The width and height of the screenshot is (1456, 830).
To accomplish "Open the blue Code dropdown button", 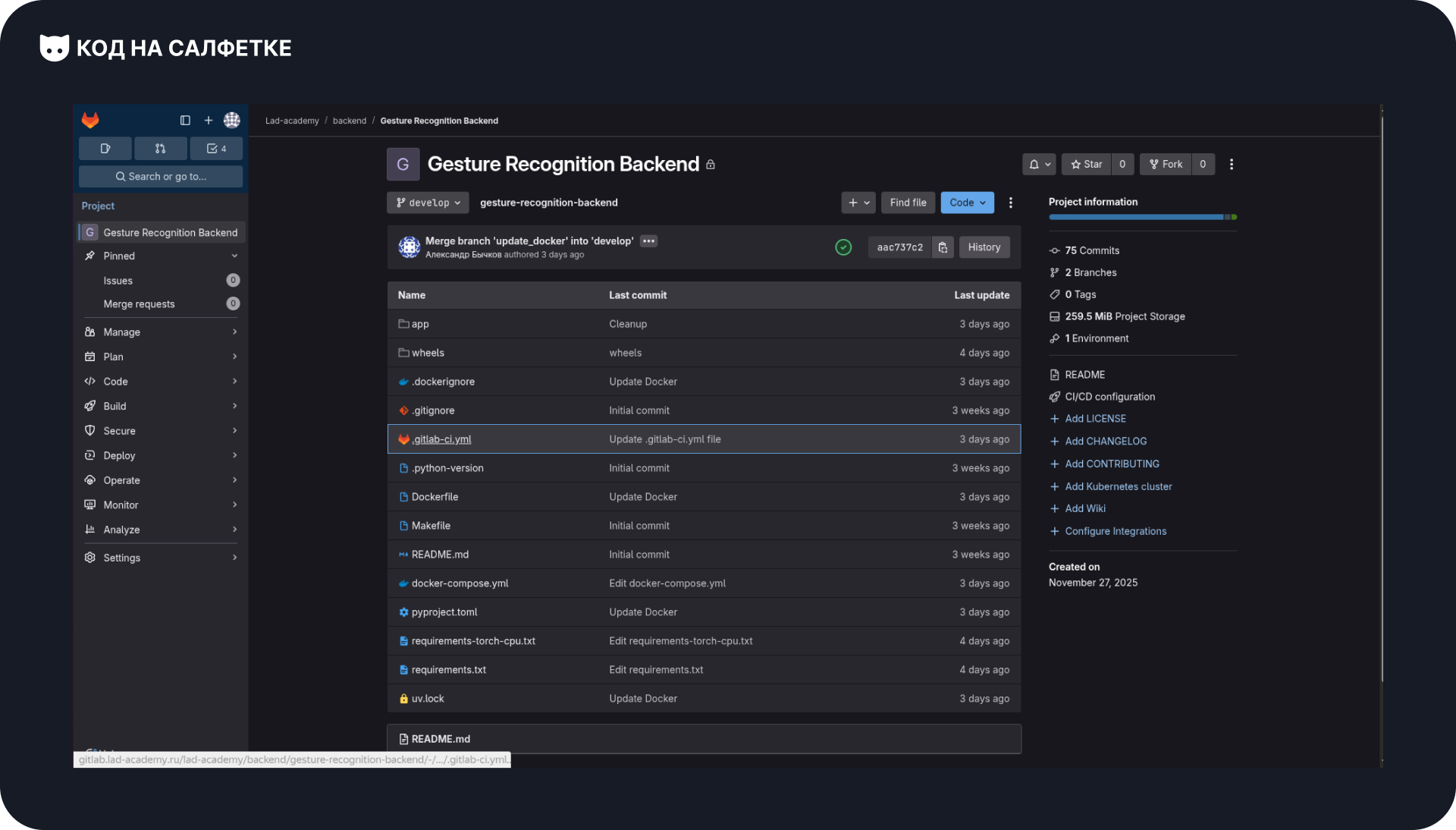I will coord(968,203).
